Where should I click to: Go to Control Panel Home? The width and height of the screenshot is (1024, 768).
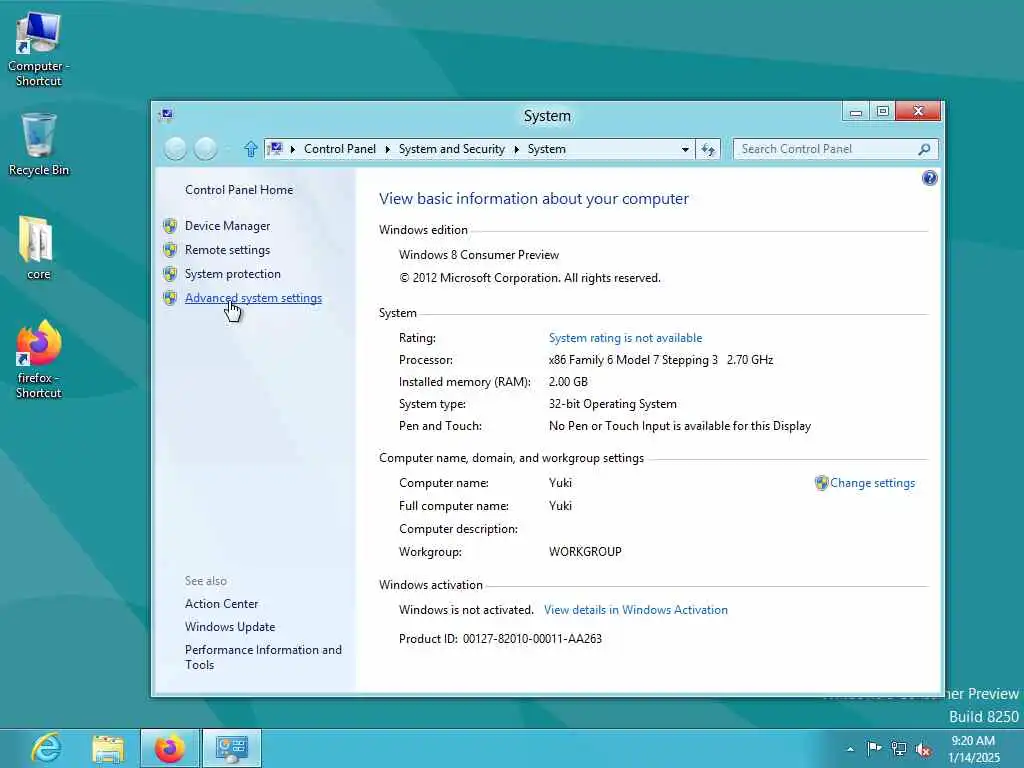click(239, 190)
